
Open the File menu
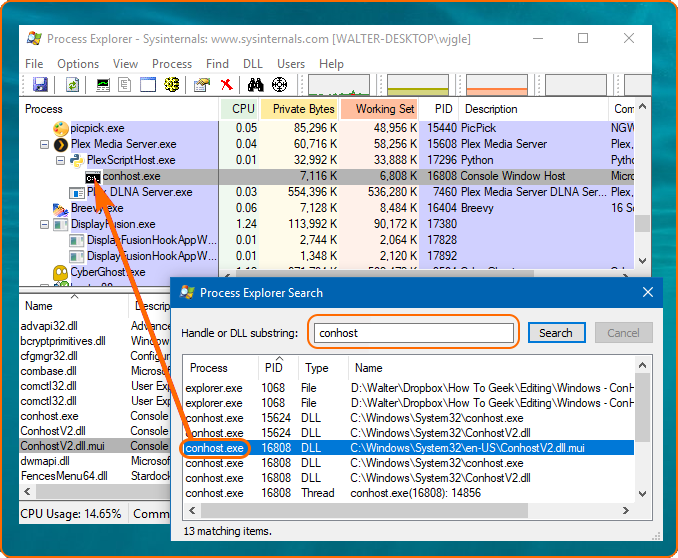(34, 64)
